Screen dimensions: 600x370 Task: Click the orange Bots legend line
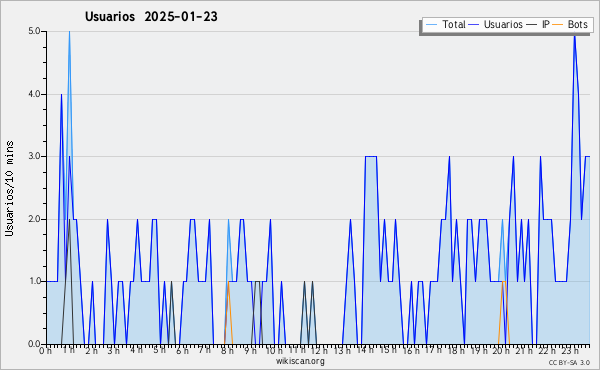coord(558,25)
